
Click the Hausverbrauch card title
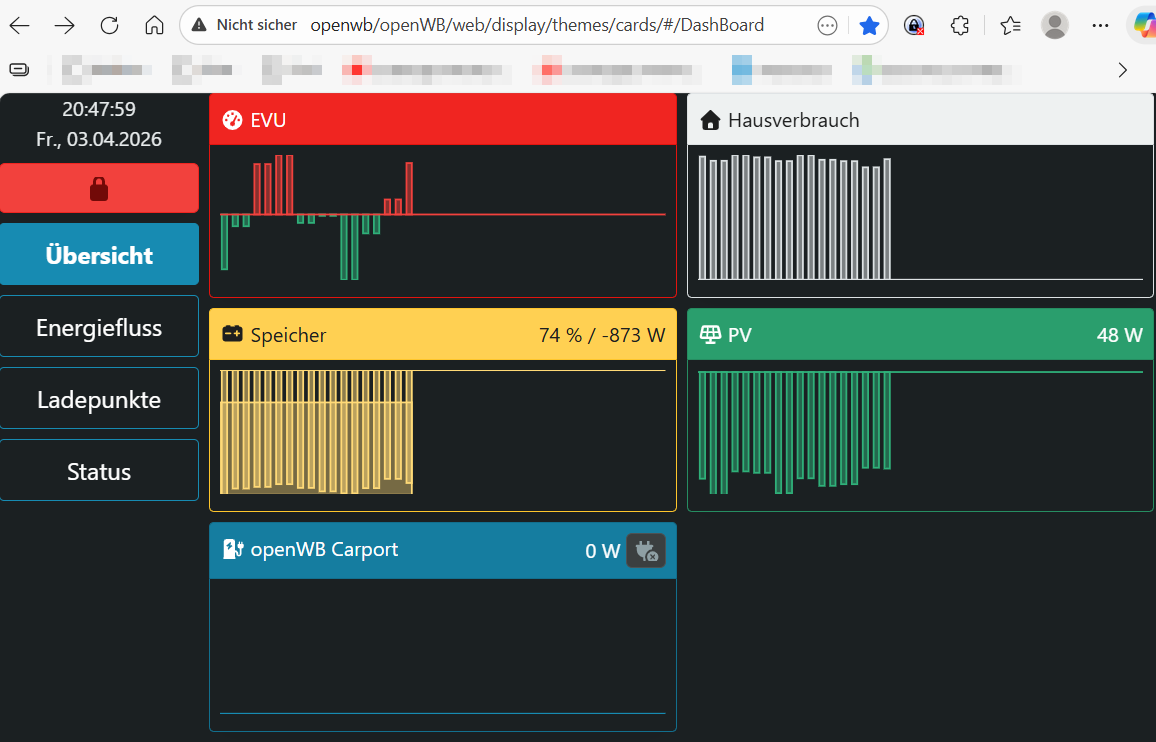793,120
